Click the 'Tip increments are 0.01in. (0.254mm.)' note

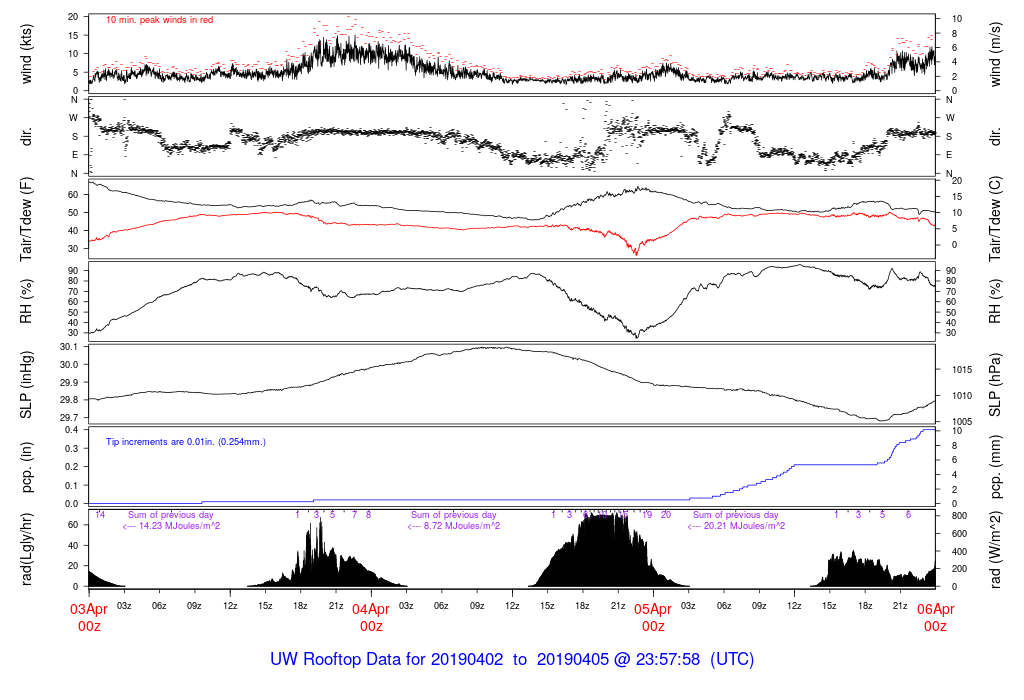[186, 442]
